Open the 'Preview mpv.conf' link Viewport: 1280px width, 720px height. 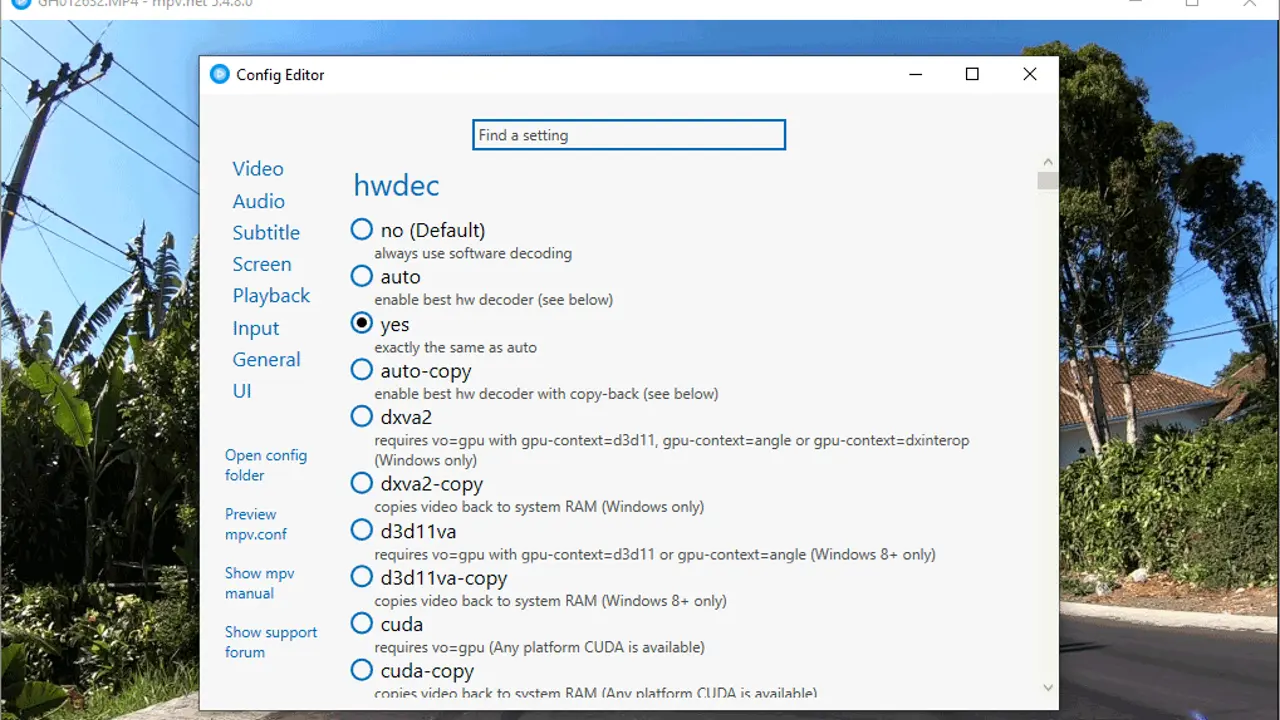pos(255,524)
